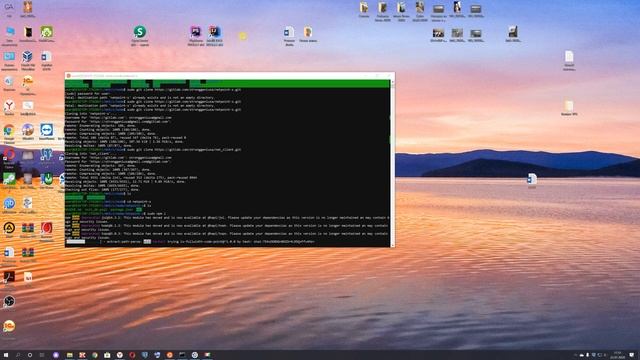Open the WinRAR archive beside the red swirl icon
The image size is (640, 360).
click(x=28, y=228)
